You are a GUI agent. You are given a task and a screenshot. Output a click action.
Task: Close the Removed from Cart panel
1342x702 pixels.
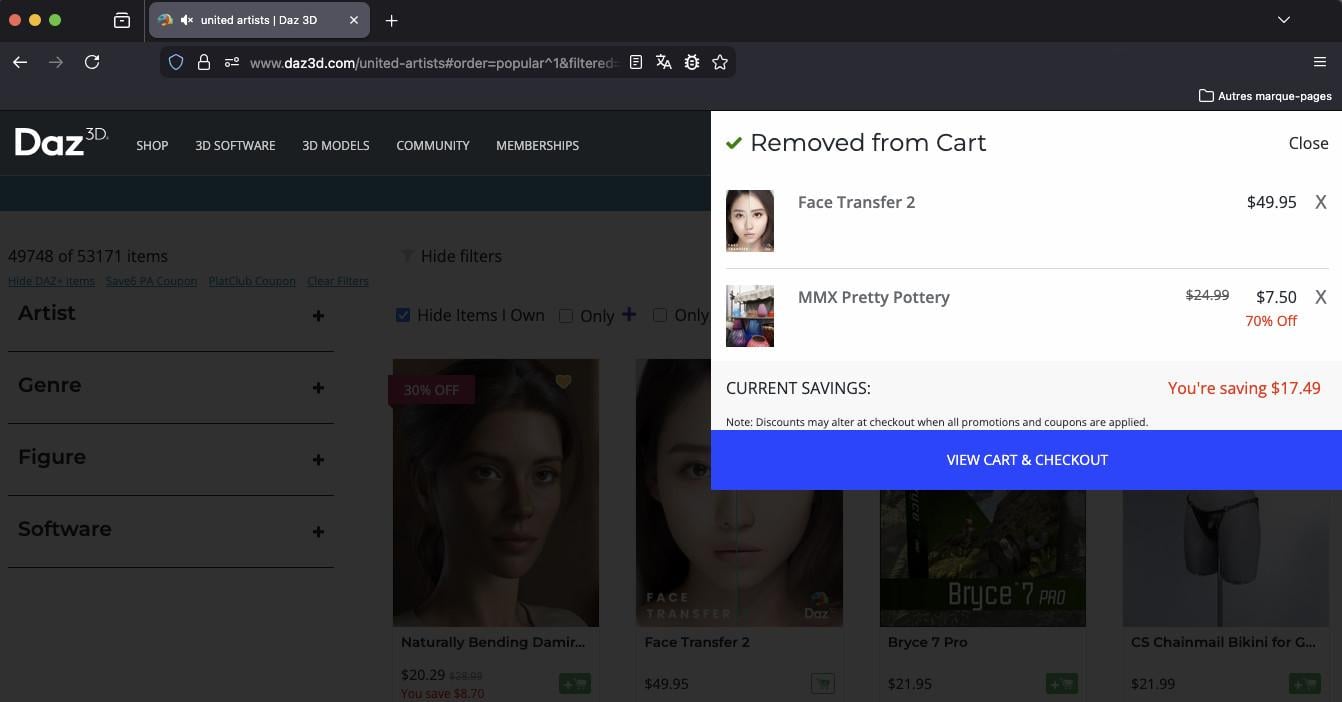coord(1308,143)
